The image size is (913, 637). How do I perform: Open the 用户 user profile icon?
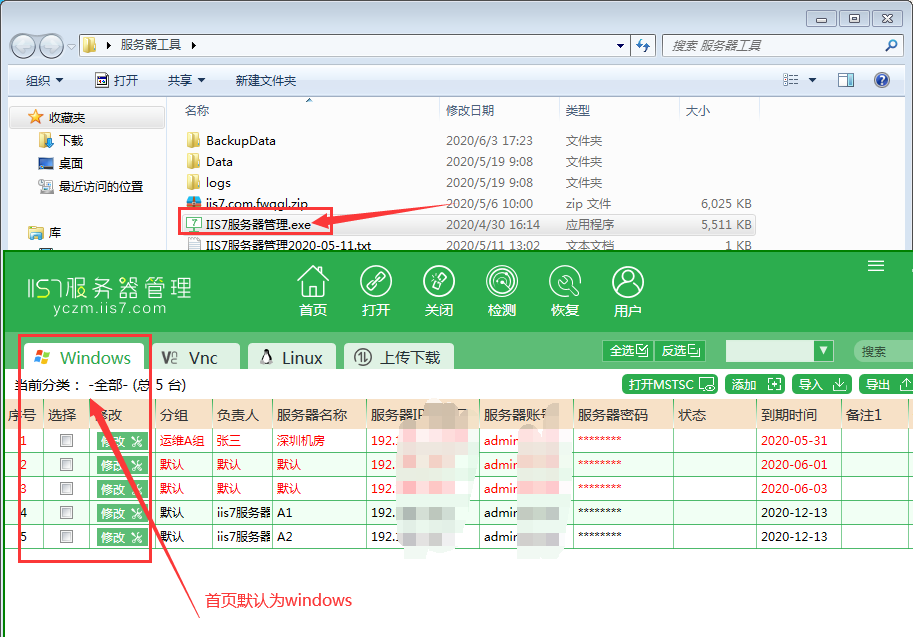(x=628, y=291)
